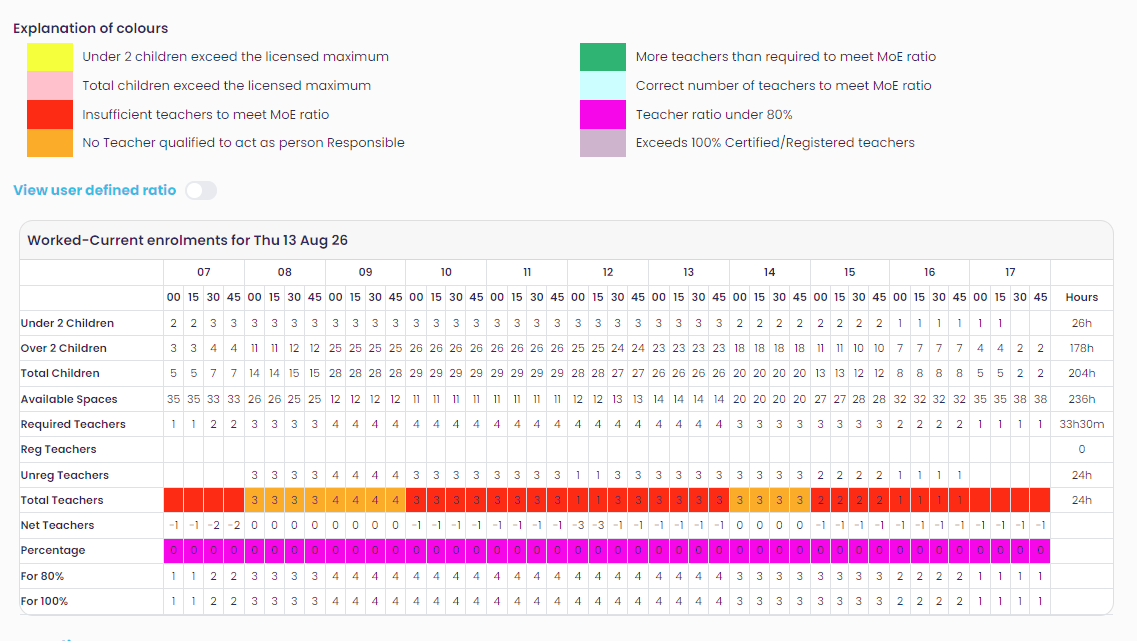Select the Total Teachers row label
The image size is (1137, 641).
[62, 500]
